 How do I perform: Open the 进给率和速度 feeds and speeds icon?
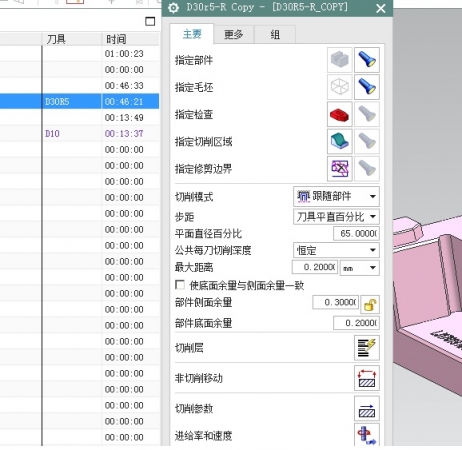click(x=367, y=435)
